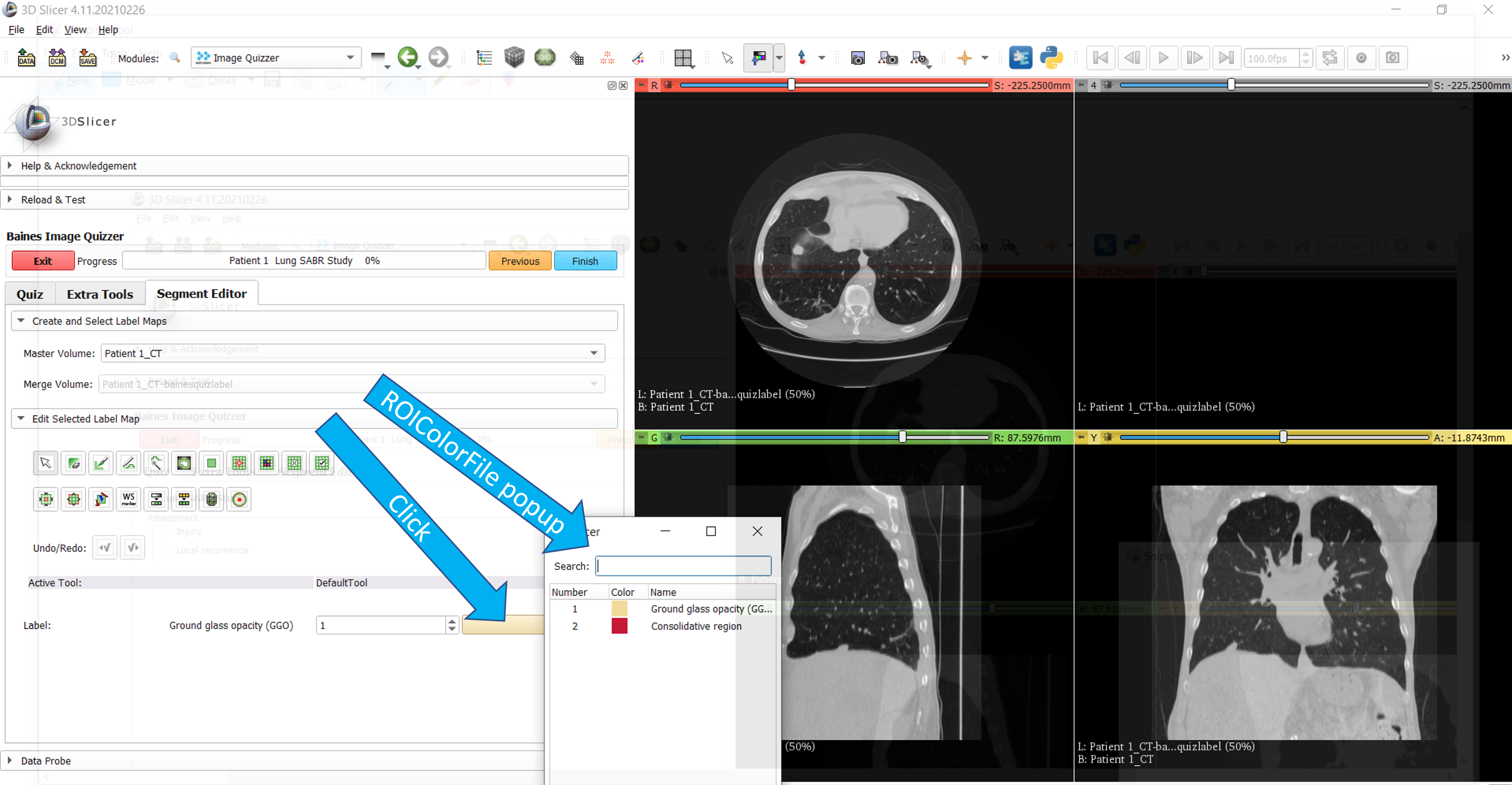The image size is (1512, 785).
Task: Click the SAVE data toolbar icon
Action: pos(88,57)
